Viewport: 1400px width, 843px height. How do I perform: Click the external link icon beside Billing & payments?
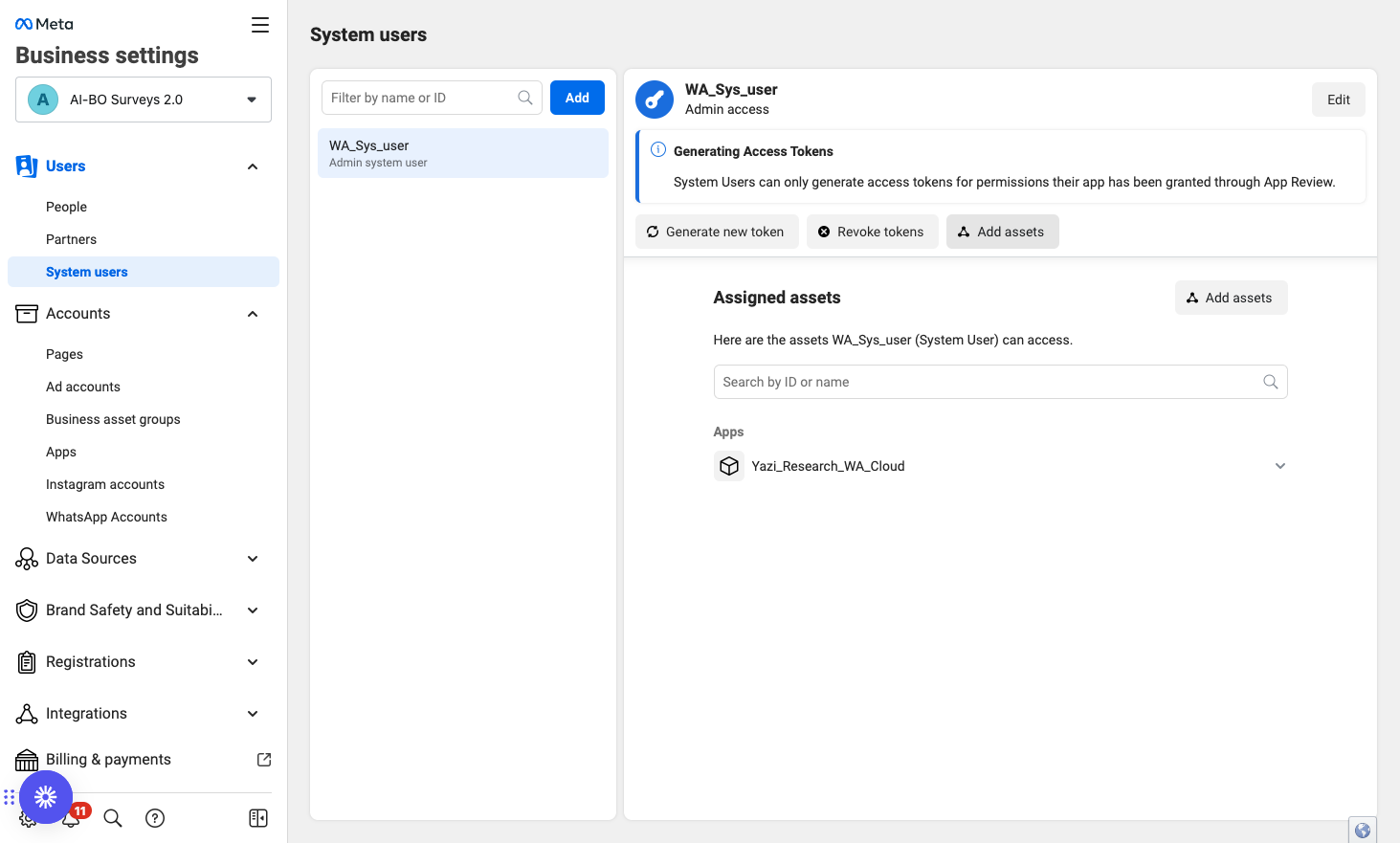[264, 760]
